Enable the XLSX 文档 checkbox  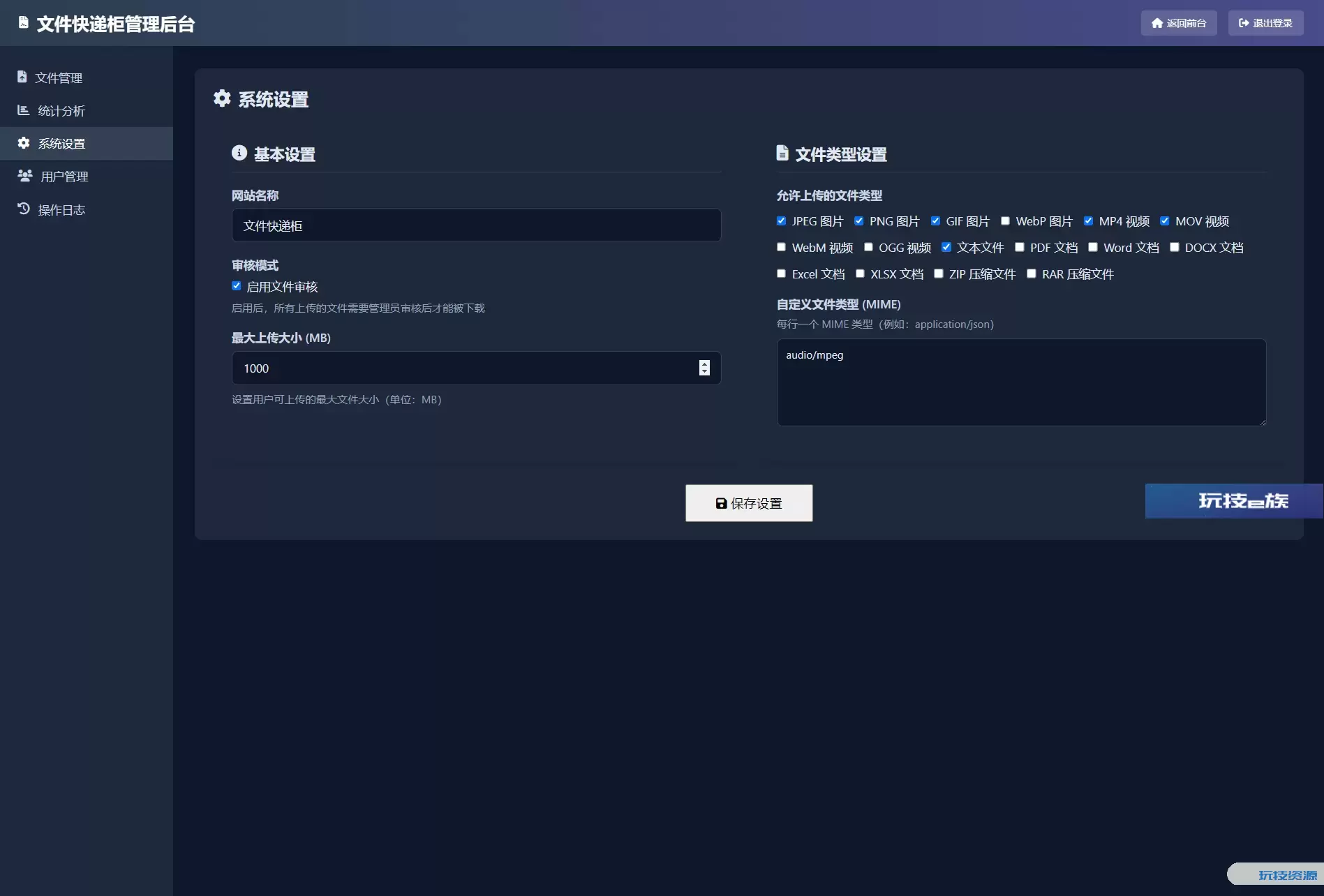coord(861,274)
